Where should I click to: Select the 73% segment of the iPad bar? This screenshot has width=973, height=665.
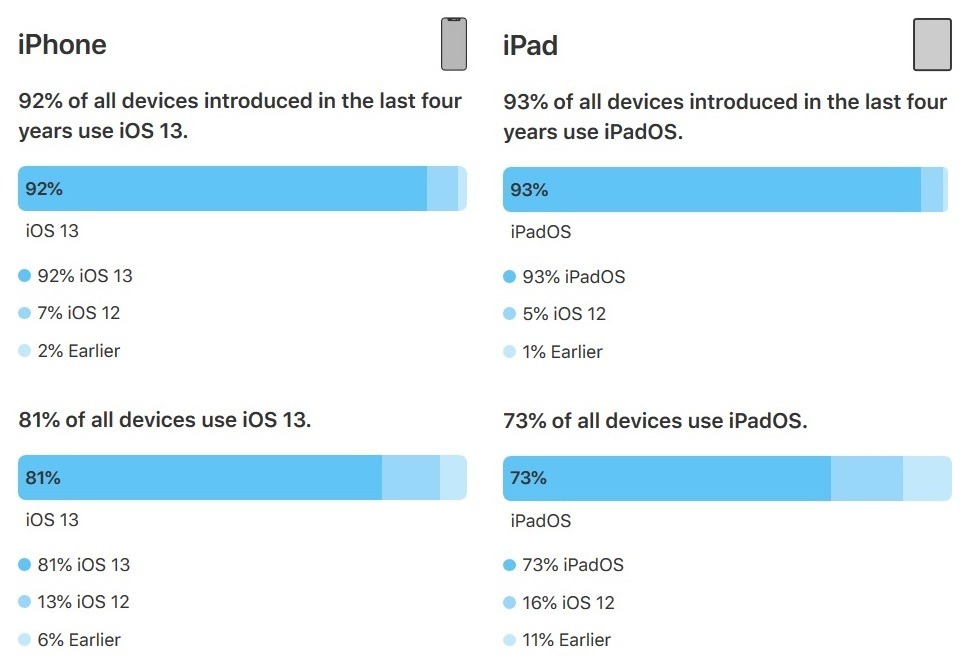coord(667,478)
